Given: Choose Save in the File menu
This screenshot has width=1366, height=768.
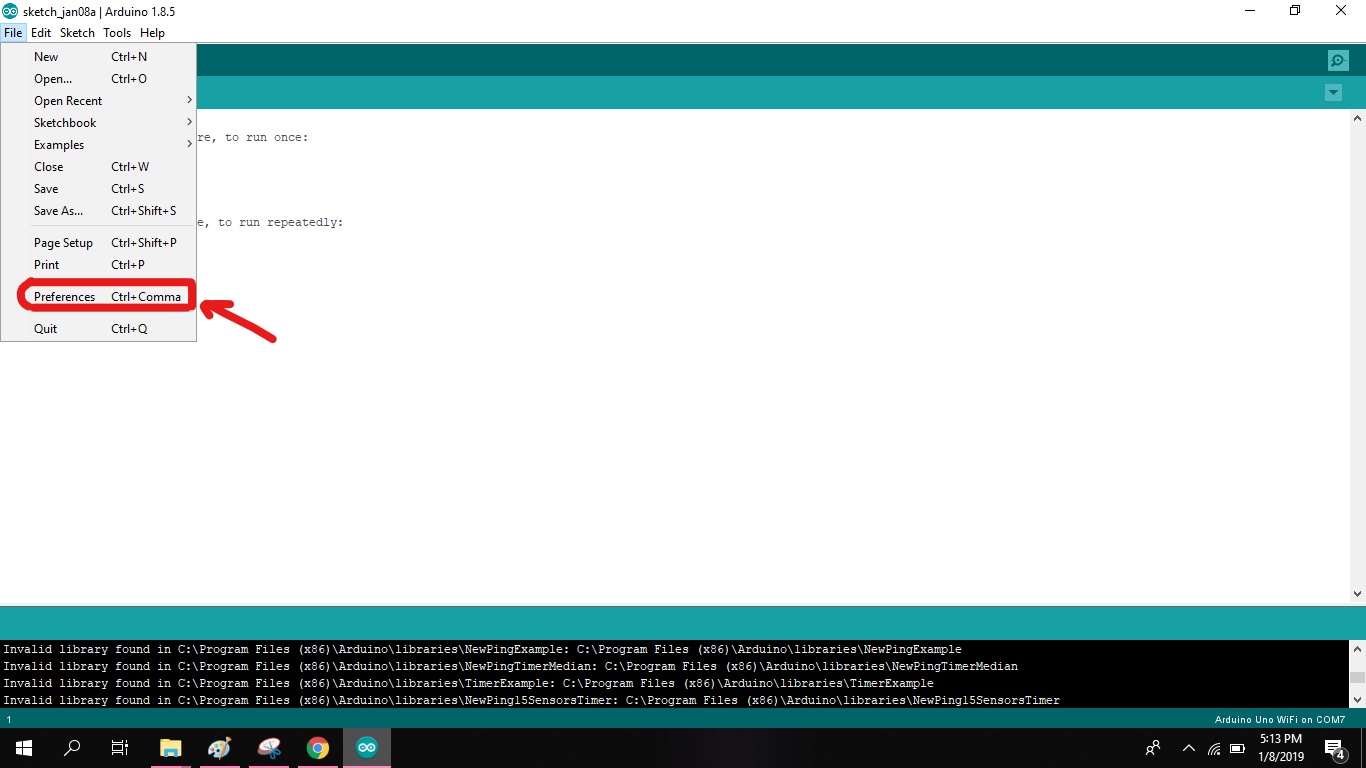Looking at the screenshot, I should tap(98, 189).
